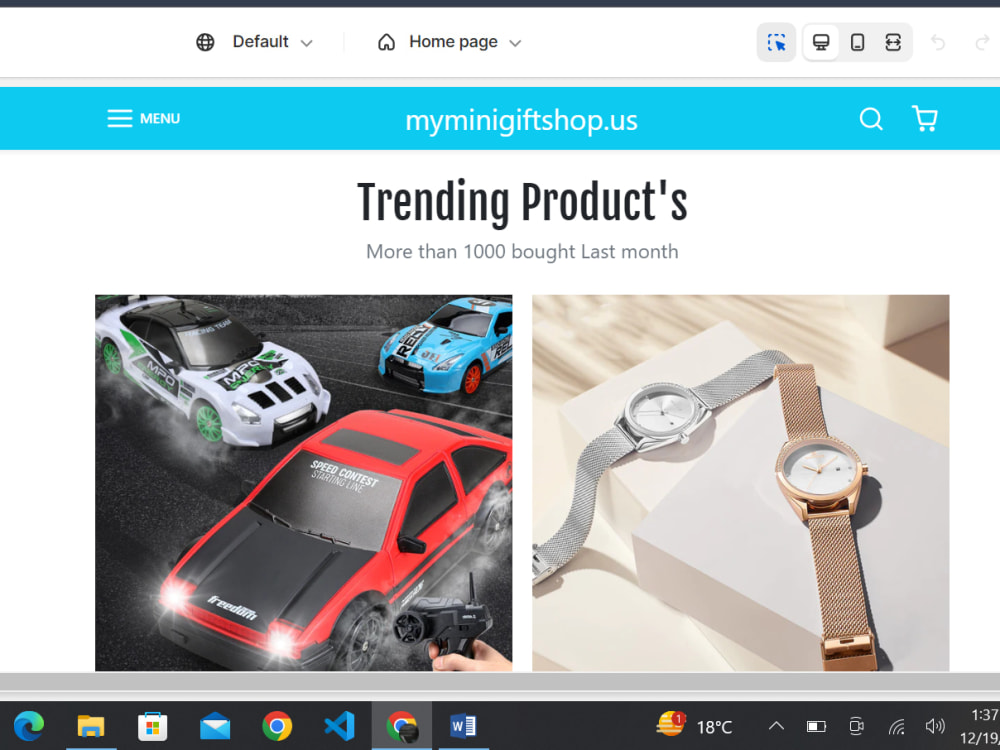Open Microsoft Store from taskbar
This screenshot has height=750, width=1000.
(x=152, y=726)
